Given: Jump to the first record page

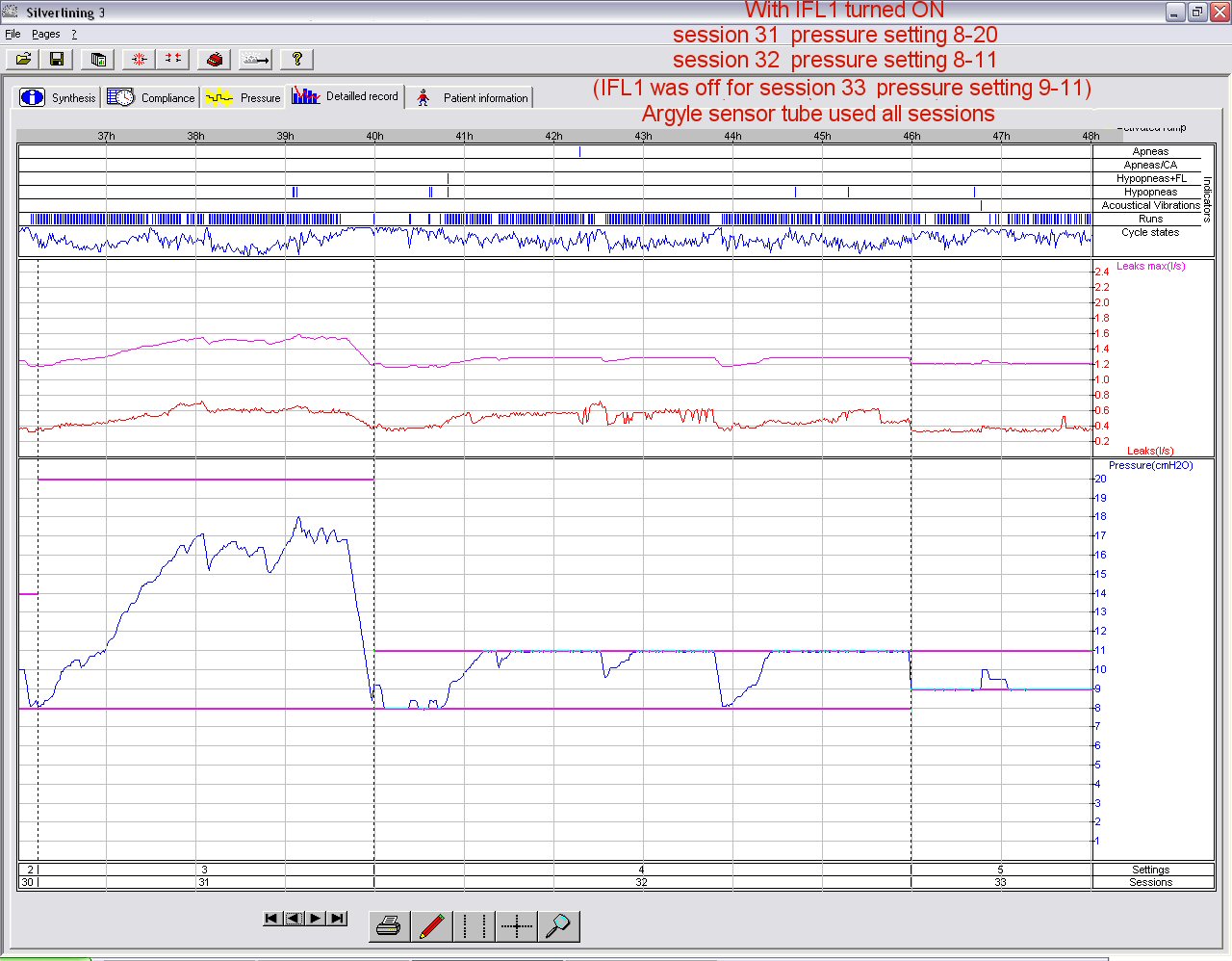Looking at the screenshot, I should [x=271, y=919].
